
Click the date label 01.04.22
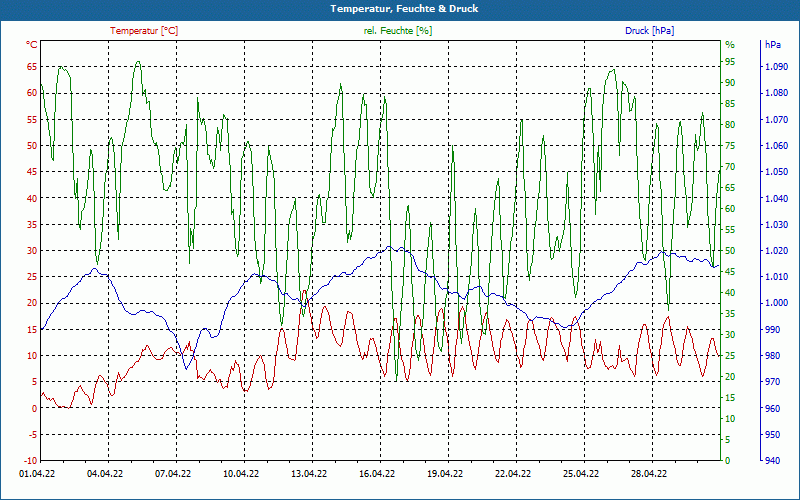click(37, 474)
